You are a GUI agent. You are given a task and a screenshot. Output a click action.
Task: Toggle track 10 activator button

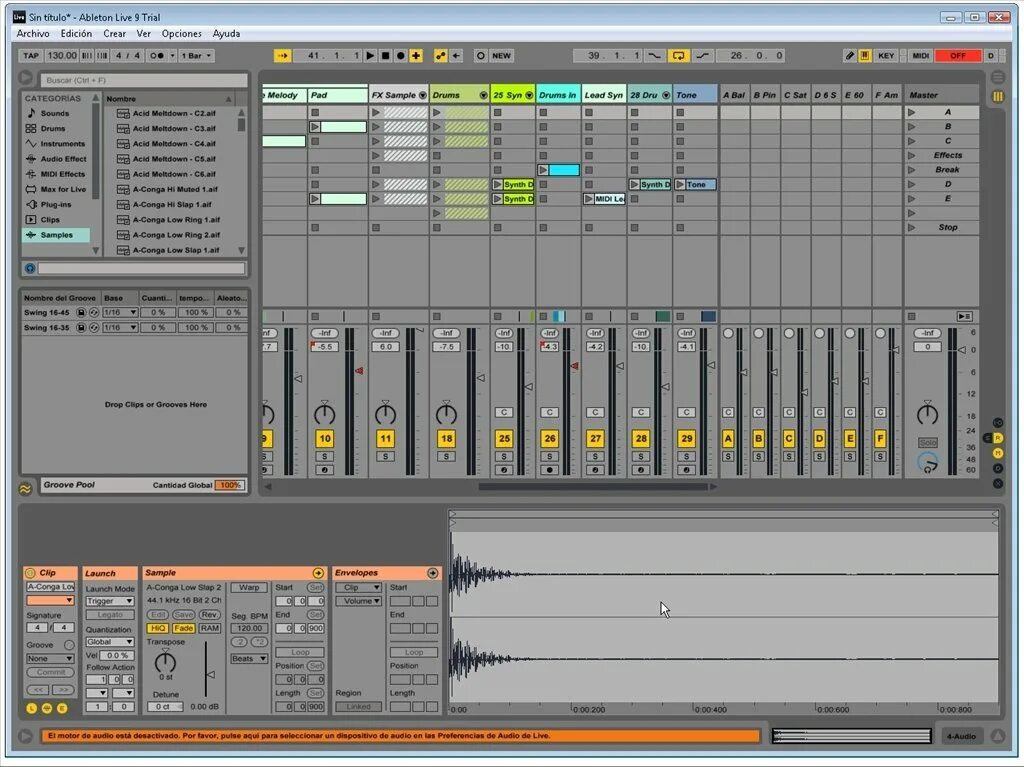pos(325,438)
